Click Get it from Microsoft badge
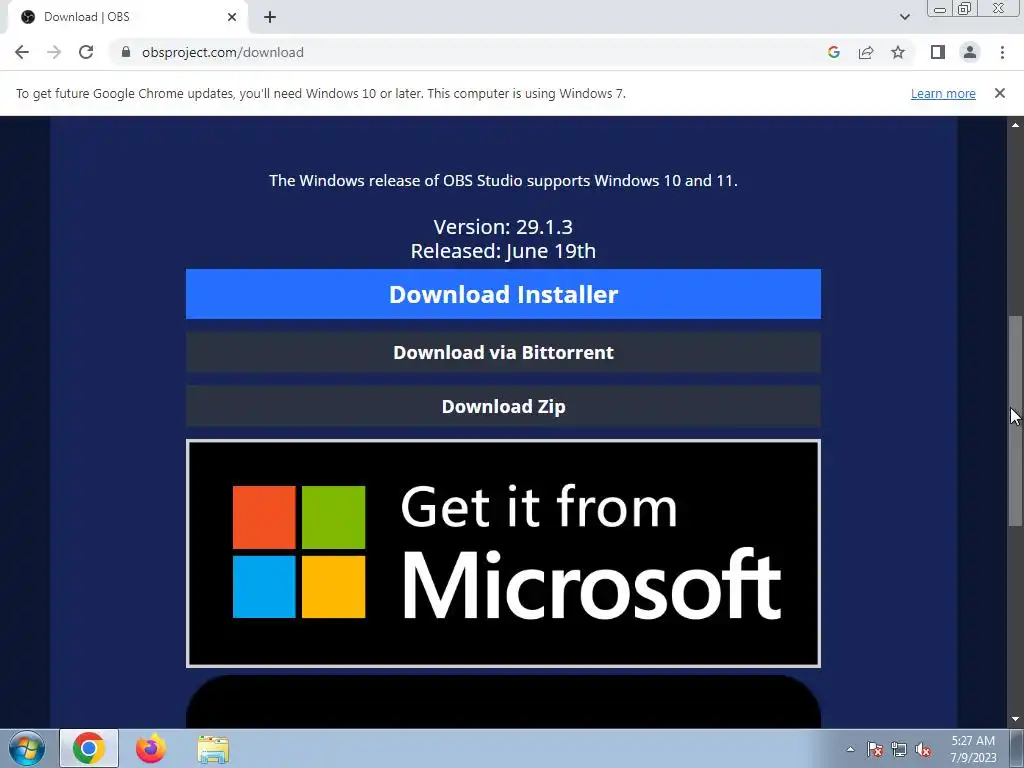This screenshot has height=768, width=1024. click(503, 553)
